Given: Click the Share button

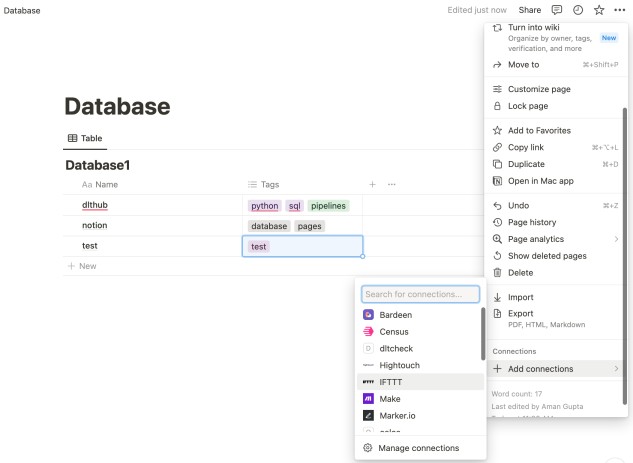Looking at the screenshot, I should [529, 10].
